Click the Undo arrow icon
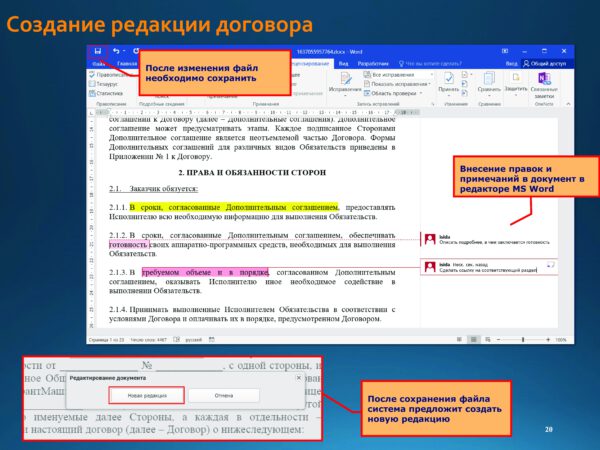 coord(116,51)
